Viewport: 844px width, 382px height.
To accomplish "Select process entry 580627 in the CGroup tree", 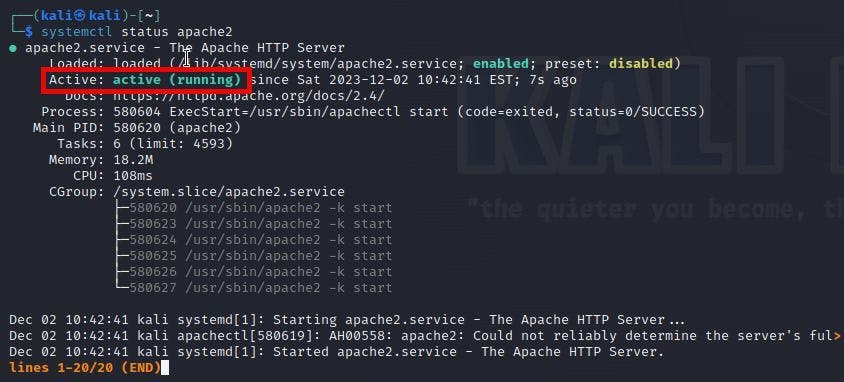I will [x=261, y=288].
